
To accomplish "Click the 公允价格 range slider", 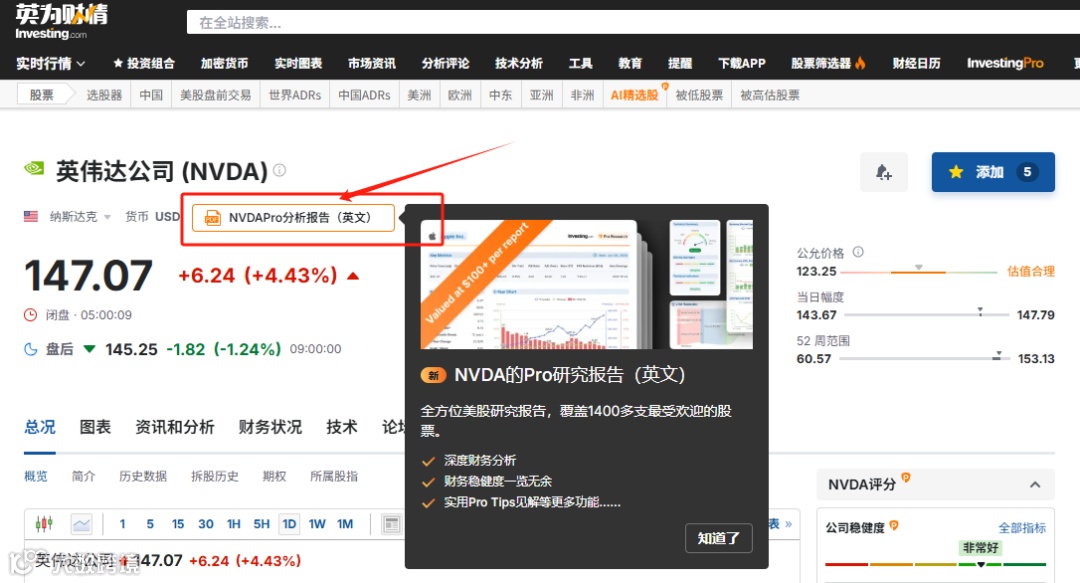I will pyautogui.click(x=919, y=272).
